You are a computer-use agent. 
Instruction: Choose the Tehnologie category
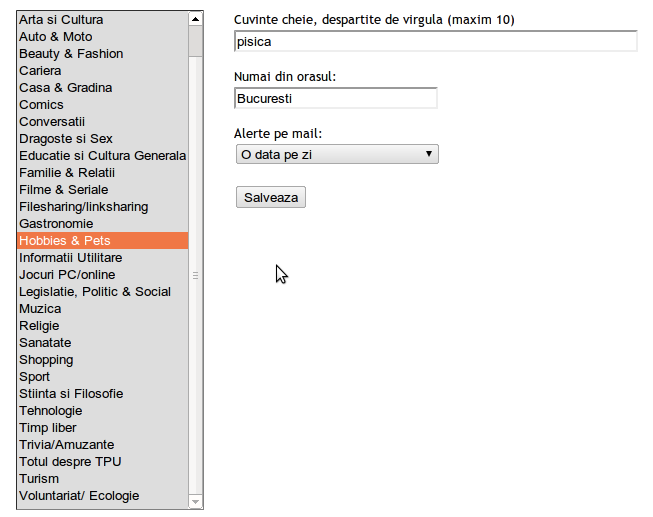point(102,411)
